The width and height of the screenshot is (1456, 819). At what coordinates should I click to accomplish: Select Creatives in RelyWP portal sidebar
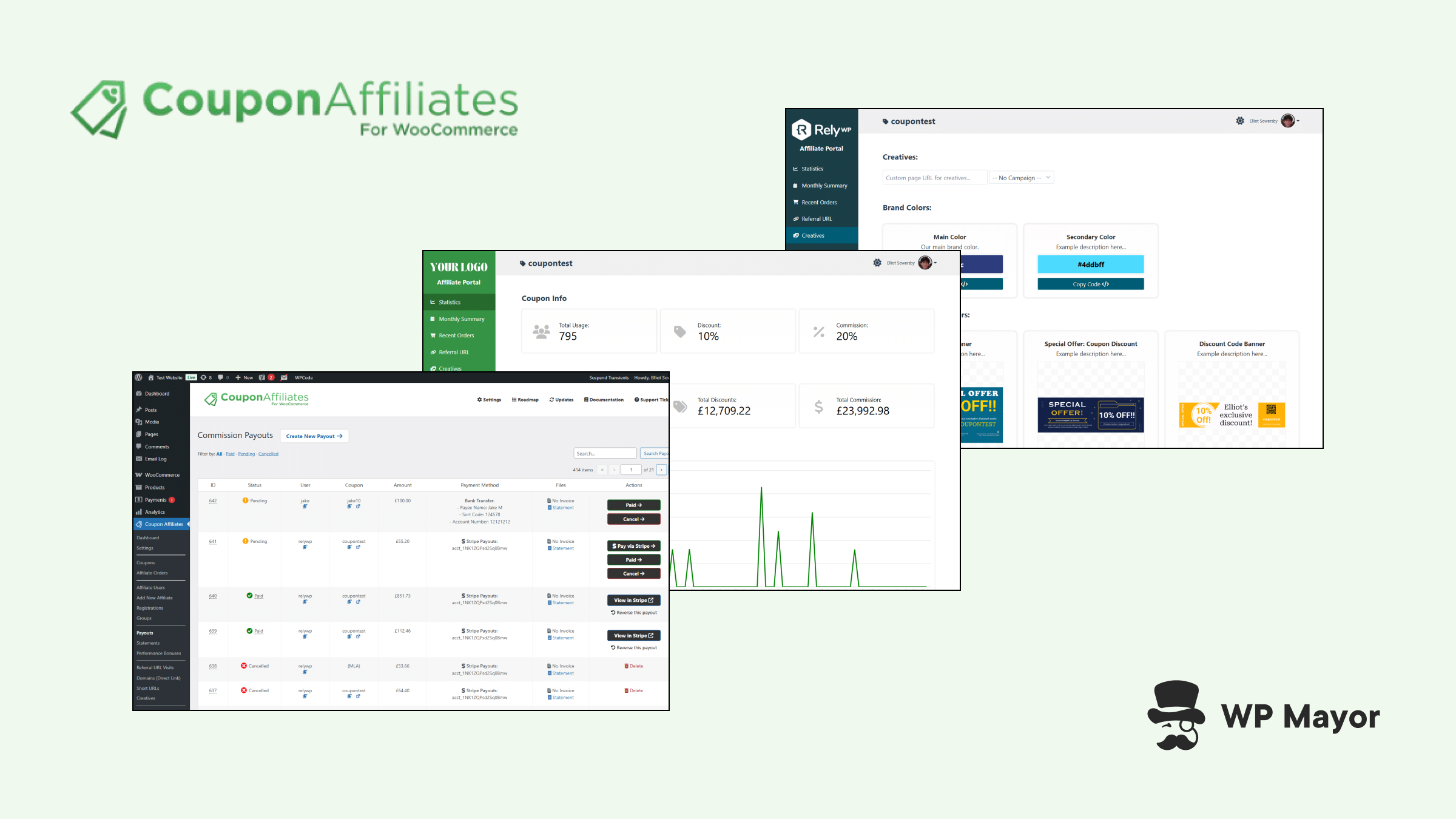tap(822, 235)
